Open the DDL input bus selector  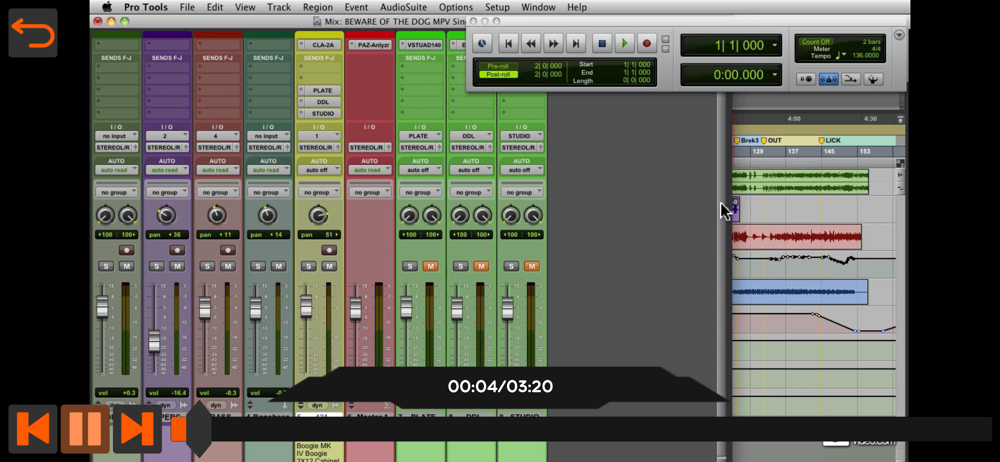(x=471, y=136)
